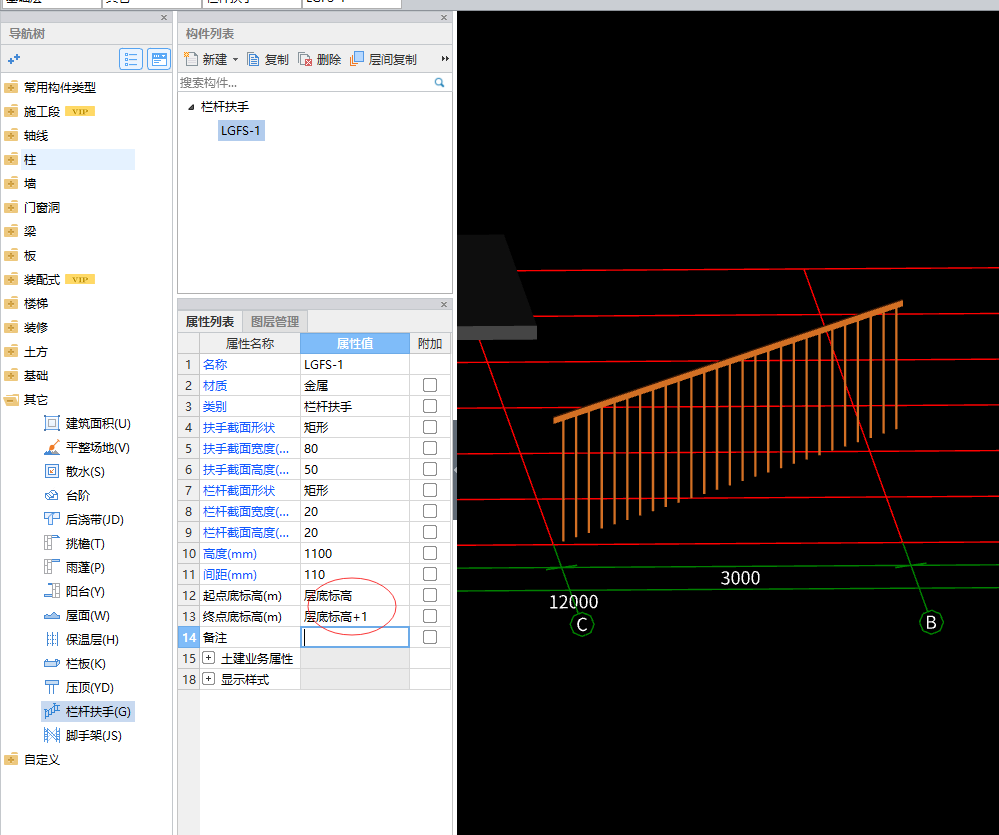The width and height of the screenshot is (999, 835).
Task: Toggle 附加 checkbox for 起点底标高 row
Action: 430,596
